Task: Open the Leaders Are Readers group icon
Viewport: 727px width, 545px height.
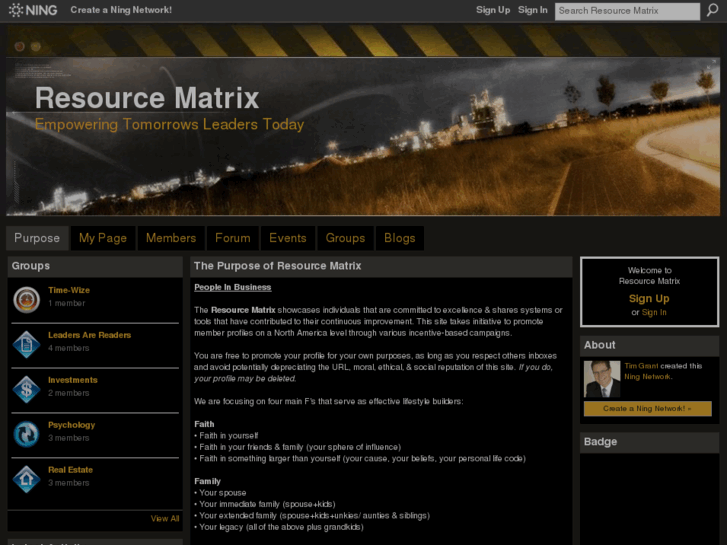Action: pyautogui.click(x=26, y=344)
